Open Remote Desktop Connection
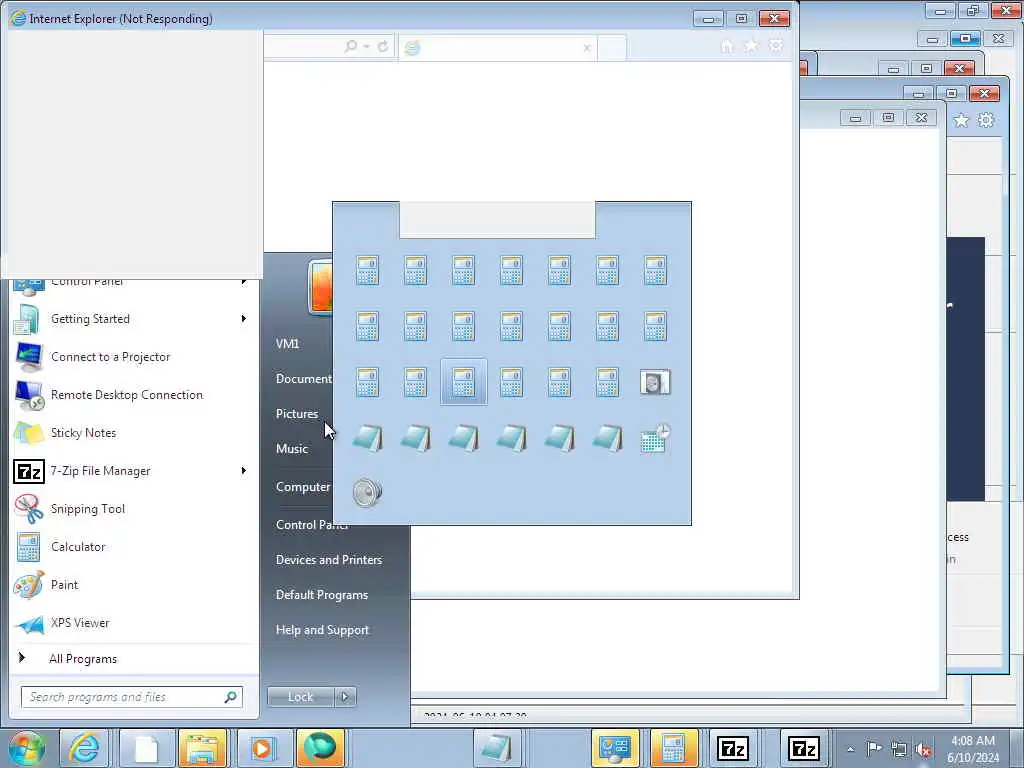This screenshot has height=768, width=1024. coord(127,394)
